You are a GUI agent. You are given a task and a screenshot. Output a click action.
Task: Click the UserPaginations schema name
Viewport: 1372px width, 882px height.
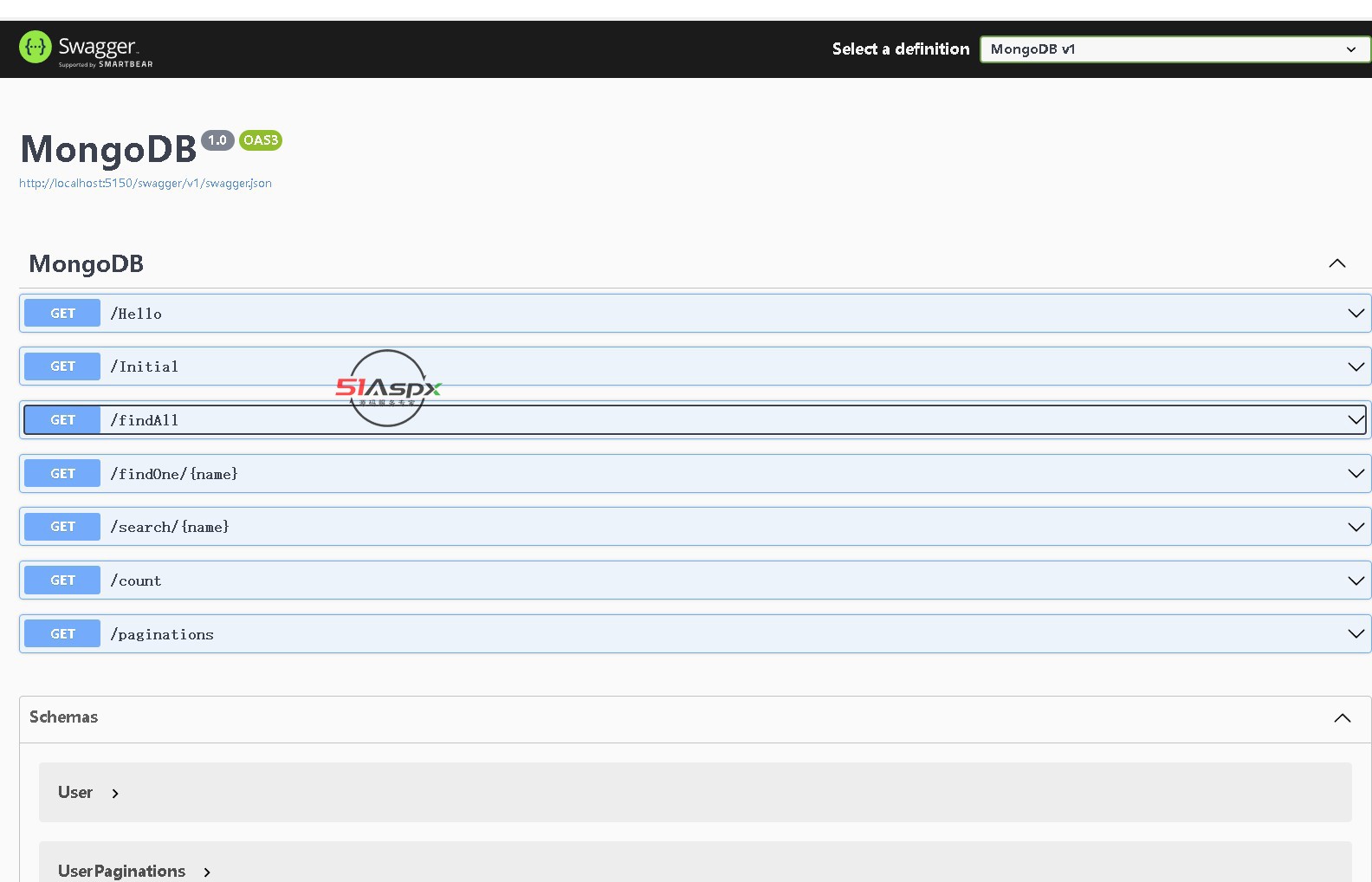pos(122,872)
